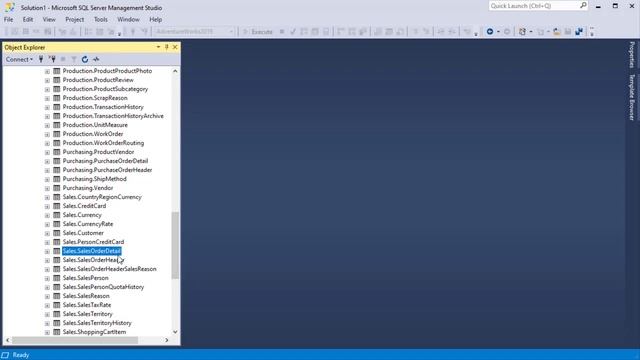Click the Open File folder icon in toolbar
This screenshot has height=360, width=640.
(557, 31)
